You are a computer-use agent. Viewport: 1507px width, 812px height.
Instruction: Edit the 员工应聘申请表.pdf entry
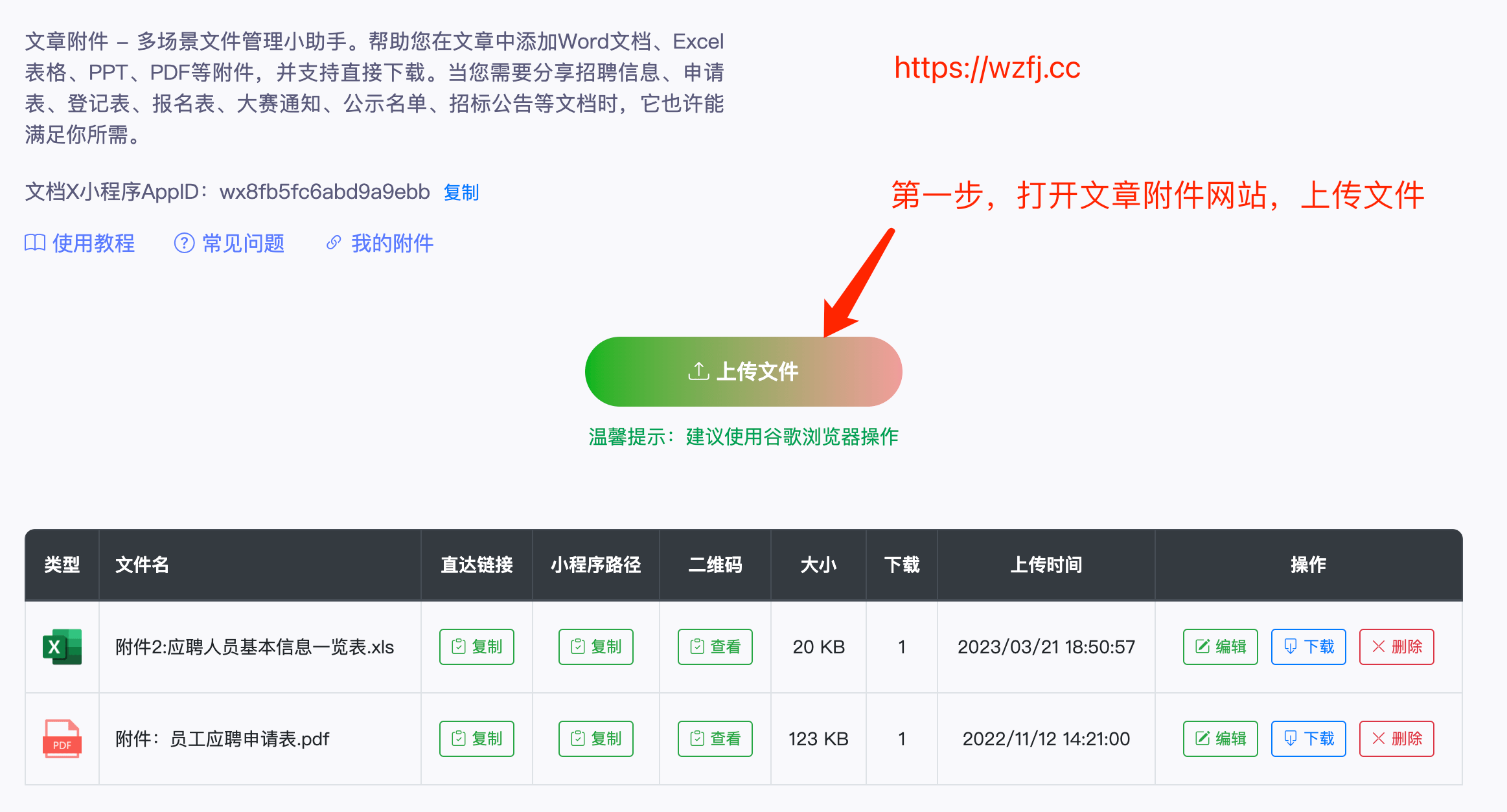(x=1221, y=739)
